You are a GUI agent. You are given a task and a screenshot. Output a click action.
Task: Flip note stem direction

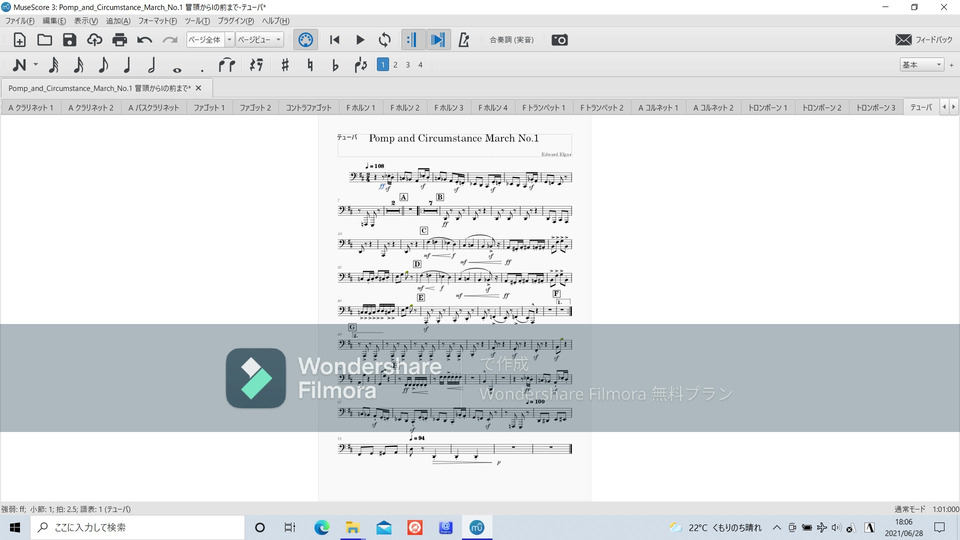361,65
